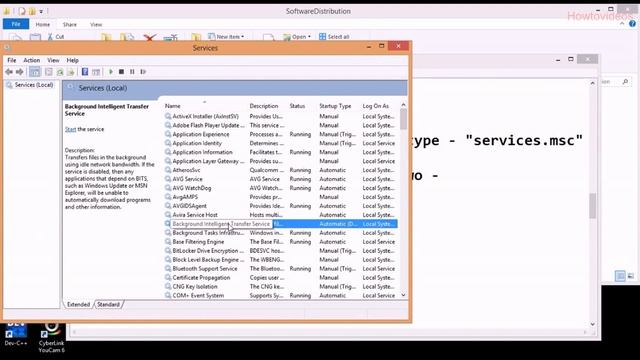Open service Properties from the Services toolbar
Screen dimensions: 640x360
(49, 72)
